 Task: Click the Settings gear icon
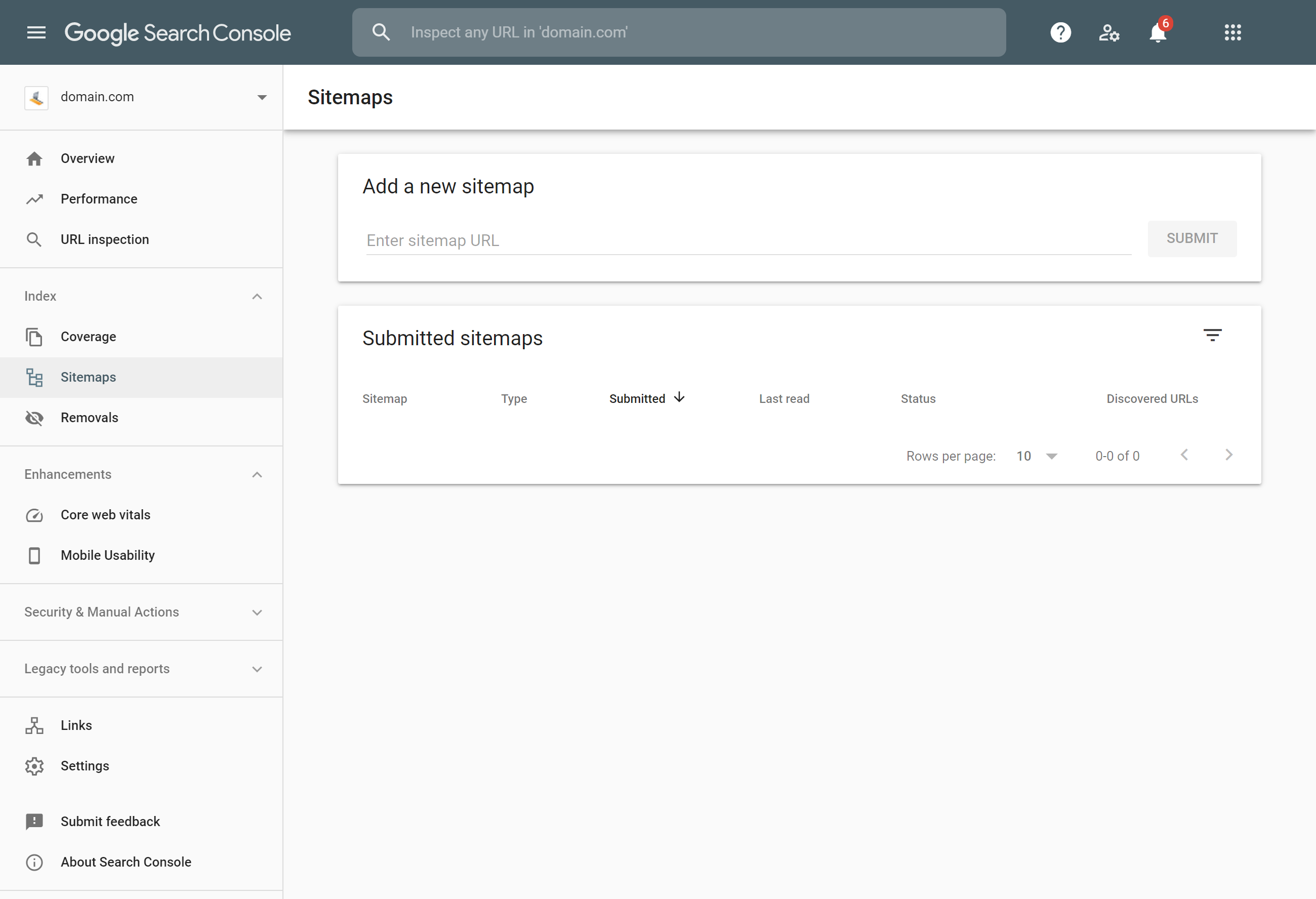point(35,766)
